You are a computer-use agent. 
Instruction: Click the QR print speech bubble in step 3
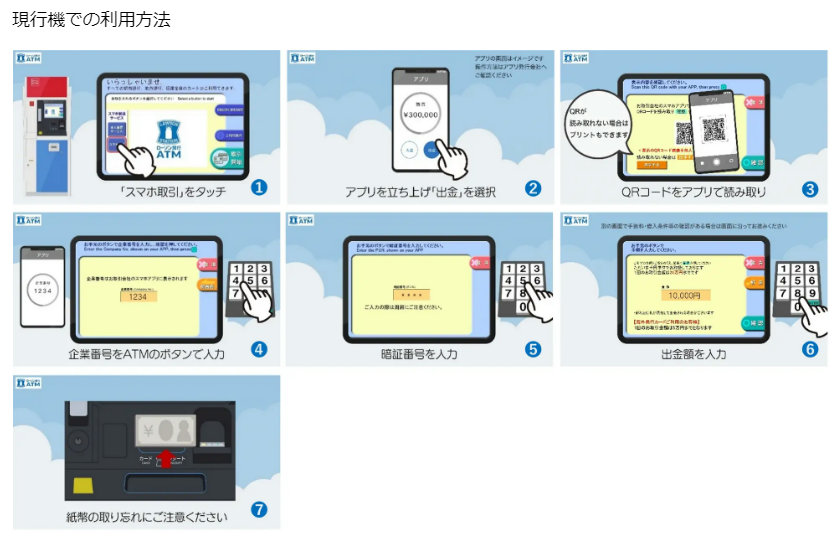[602, 129]
